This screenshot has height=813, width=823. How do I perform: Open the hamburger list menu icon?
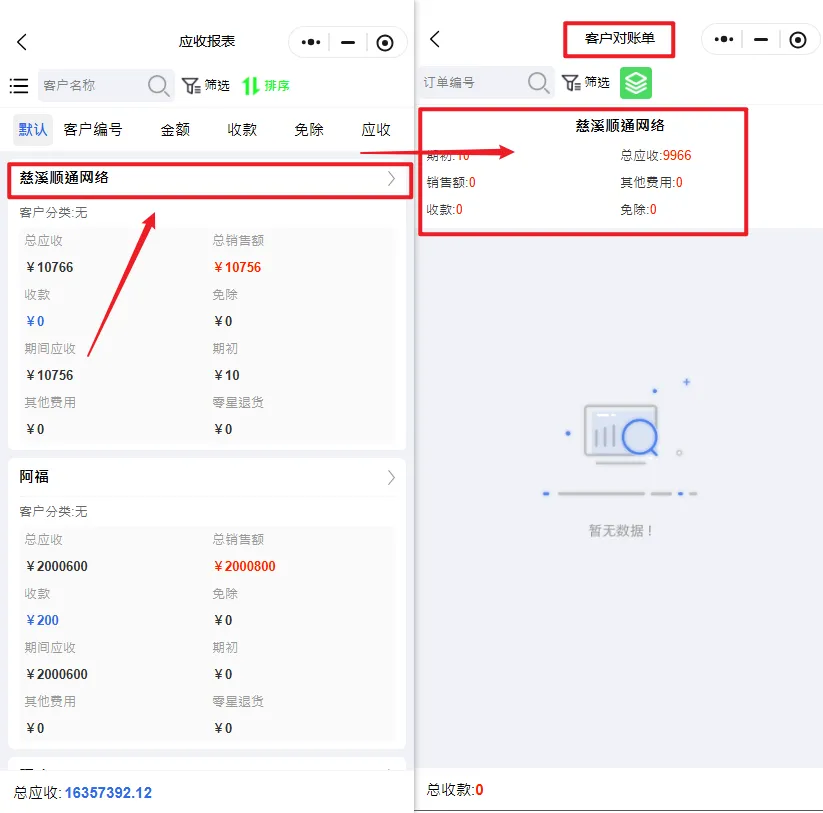[x=19, y=86]
